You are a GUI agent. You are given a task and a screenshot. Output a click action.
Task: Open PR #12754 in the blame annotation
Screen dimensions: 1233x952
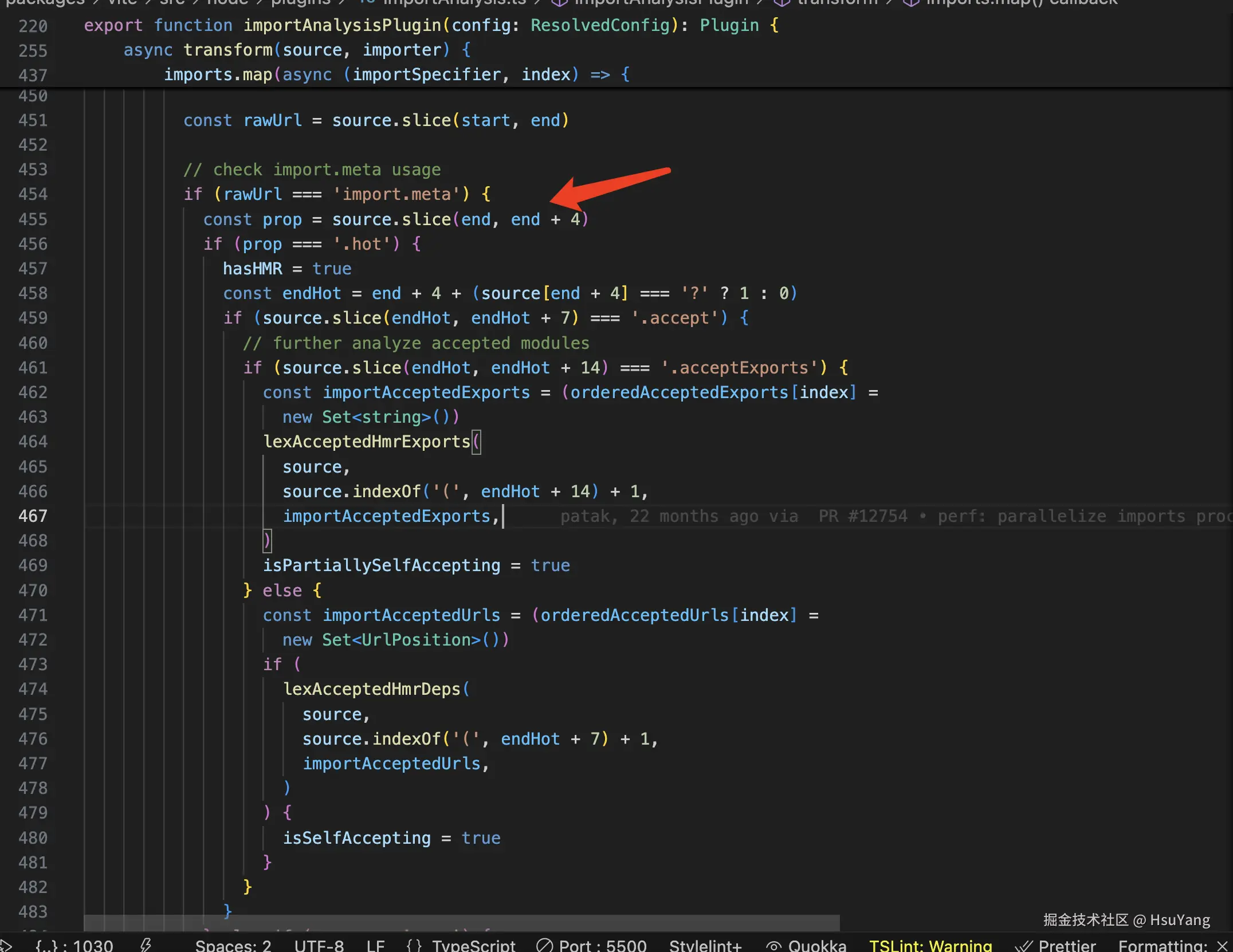(863, 516)
